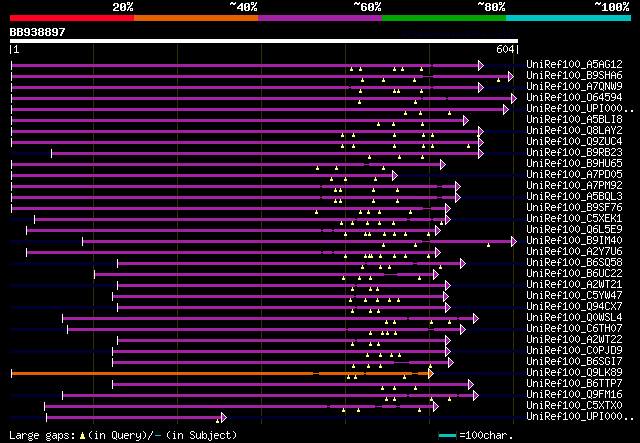Click the orange Q9LK89 alignment bar
The height and width of the screenshot is (443, 640).
pyautogui.click(x=220, y=374)
